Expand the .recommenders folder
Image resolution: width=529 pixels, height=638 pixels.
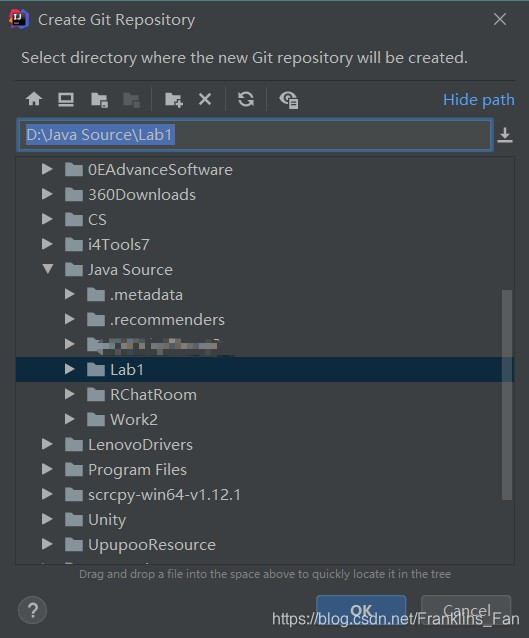click(70, 319)
